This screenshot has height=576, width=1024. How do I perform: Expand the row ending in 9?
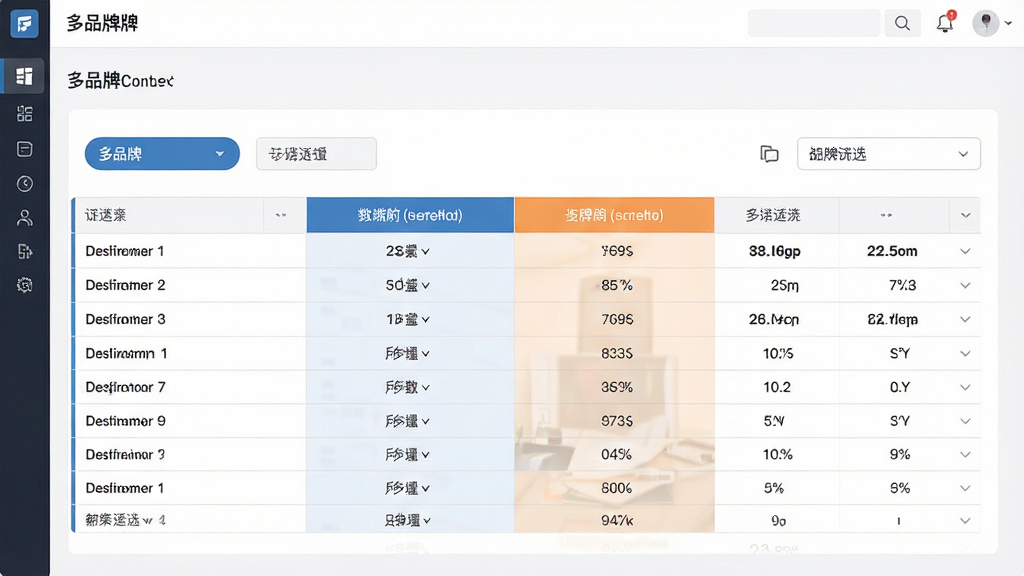click(x=965, y=421)
